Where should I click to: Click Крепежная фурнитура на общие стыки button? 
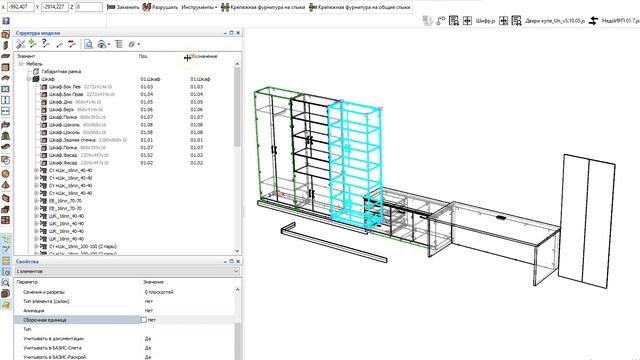[359, 7]
